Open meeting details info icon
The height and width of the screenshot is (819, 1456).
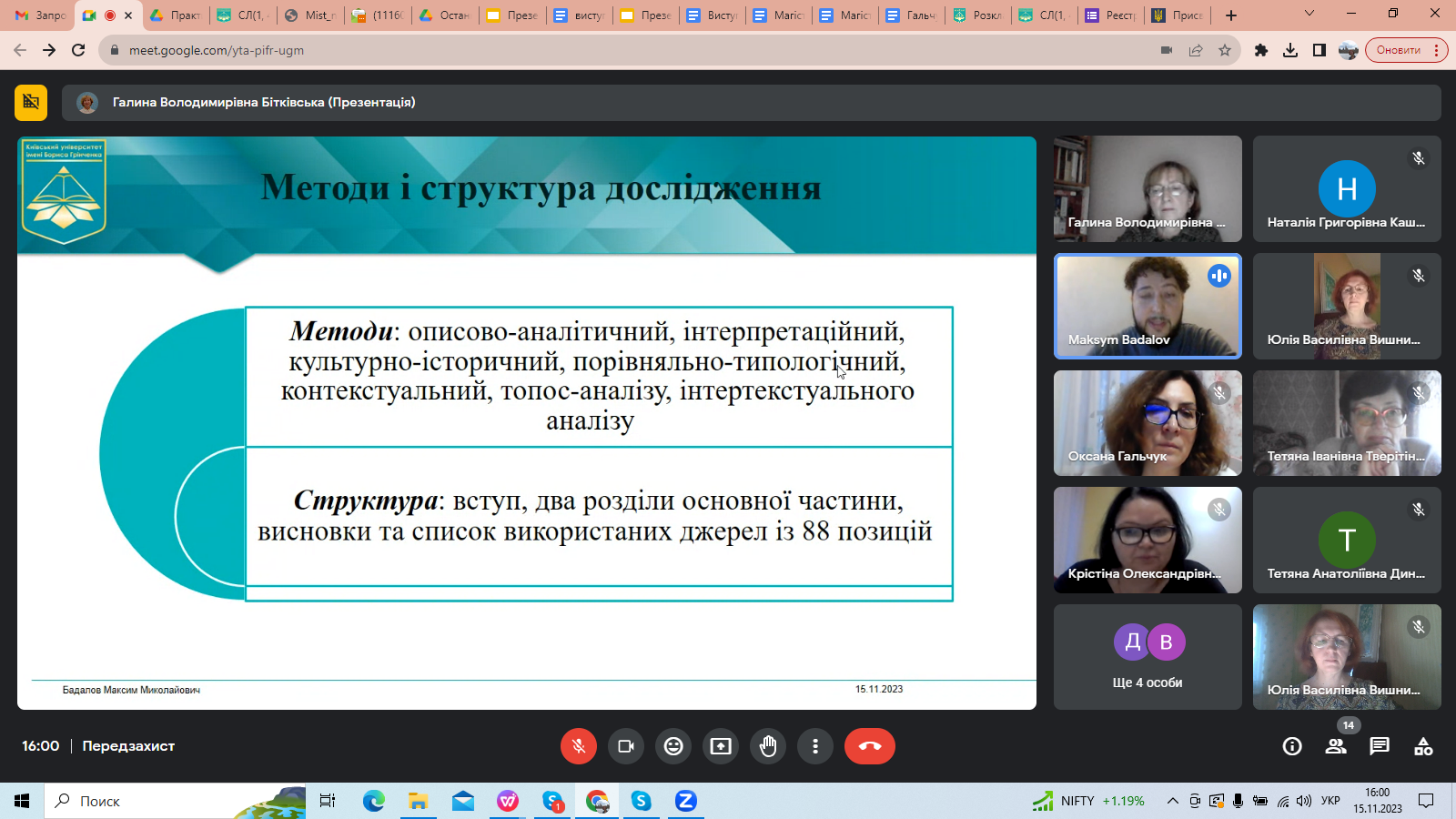(1291, 746)
